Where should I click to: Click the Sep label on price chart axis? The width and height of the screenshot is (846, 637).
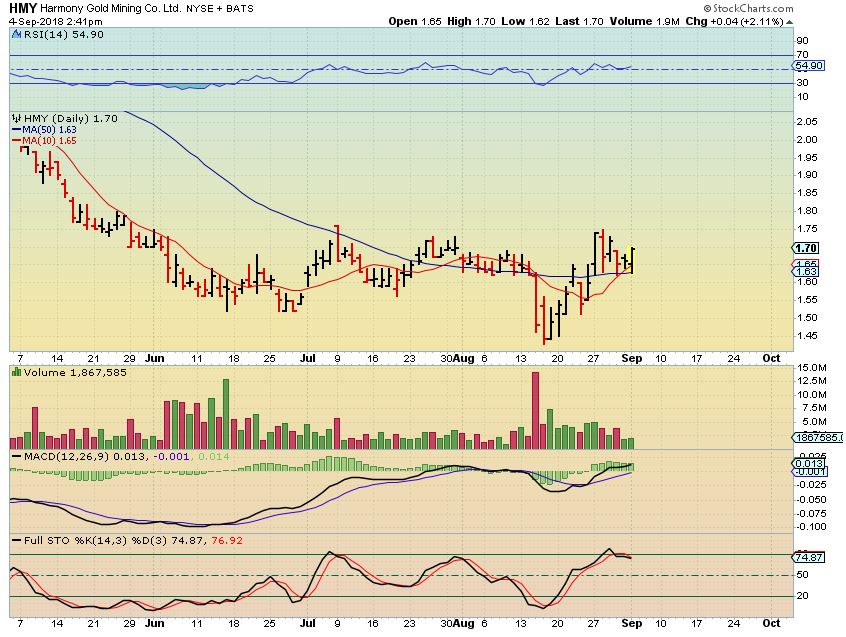coord(632,359)
